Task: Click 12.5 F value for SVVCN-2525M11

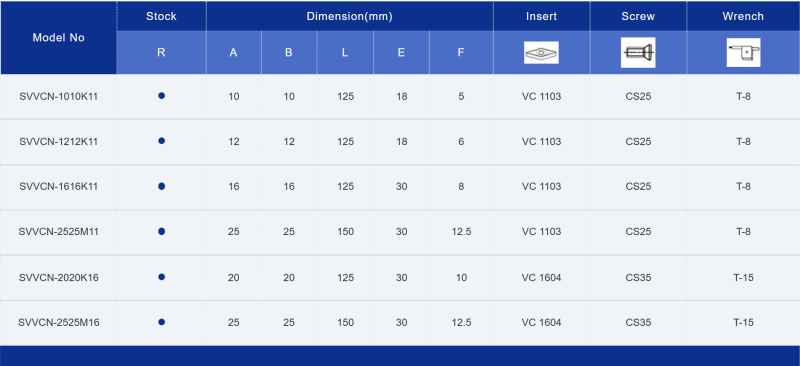Action: click(x=461, y=232)
